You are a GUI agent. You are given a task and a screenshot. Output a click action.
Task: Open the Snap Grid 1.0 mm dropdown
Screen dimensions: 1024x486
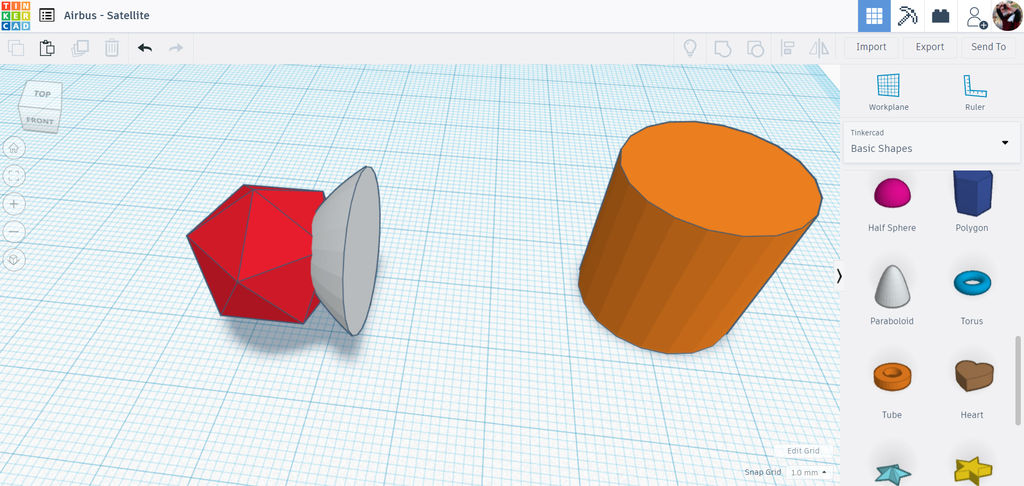(808, 472)
